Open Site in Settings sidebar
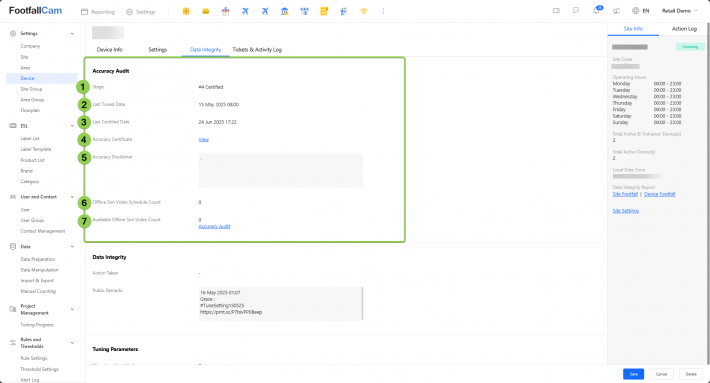710x383 pixels. tap(24, 57)
